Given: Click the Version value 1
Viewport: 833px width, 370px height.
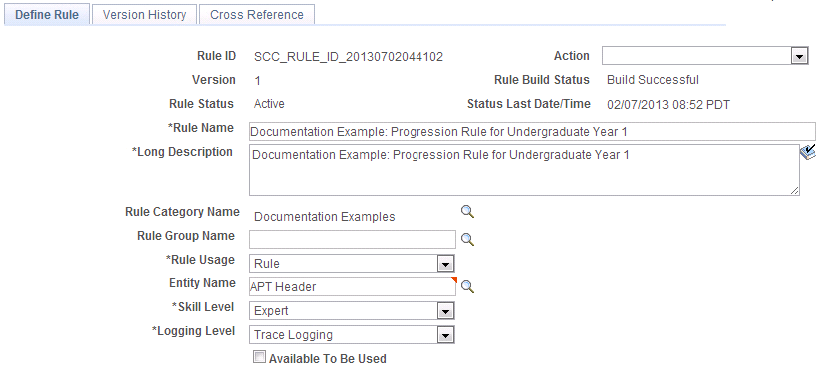Looking at the screenshot, I should (258, 81).
